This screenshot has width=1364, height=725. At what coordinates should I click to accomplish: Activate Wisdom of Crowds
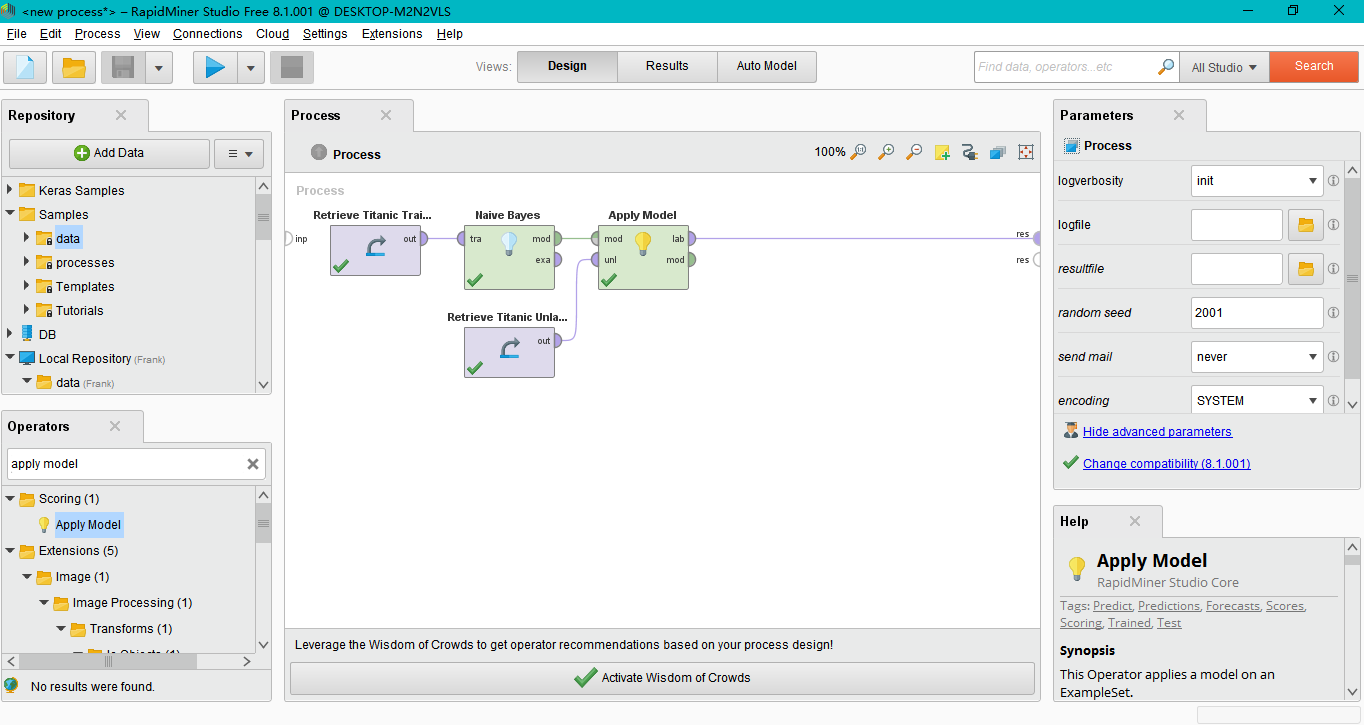(662, 678)
